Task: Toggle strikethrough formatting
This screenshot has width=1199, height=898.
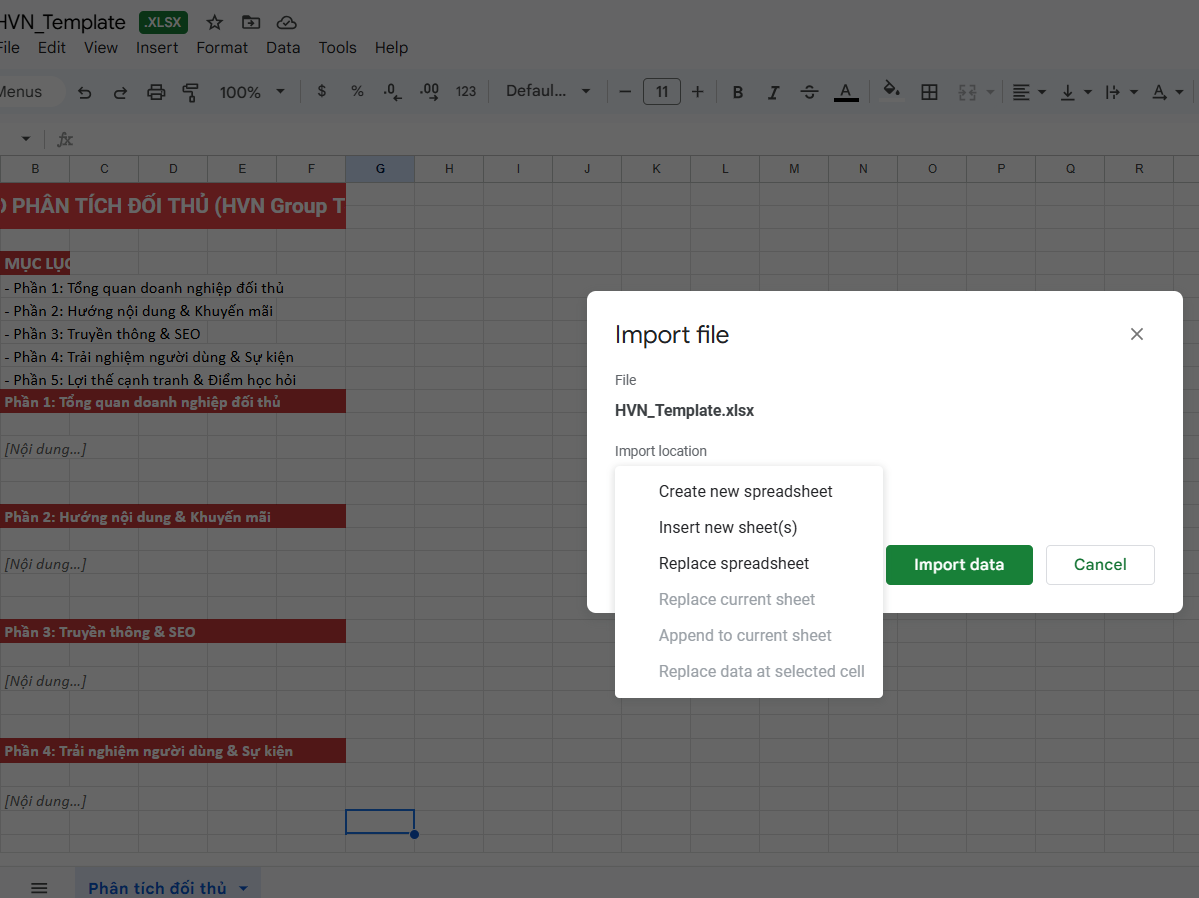Action: (x=809, y=93)
